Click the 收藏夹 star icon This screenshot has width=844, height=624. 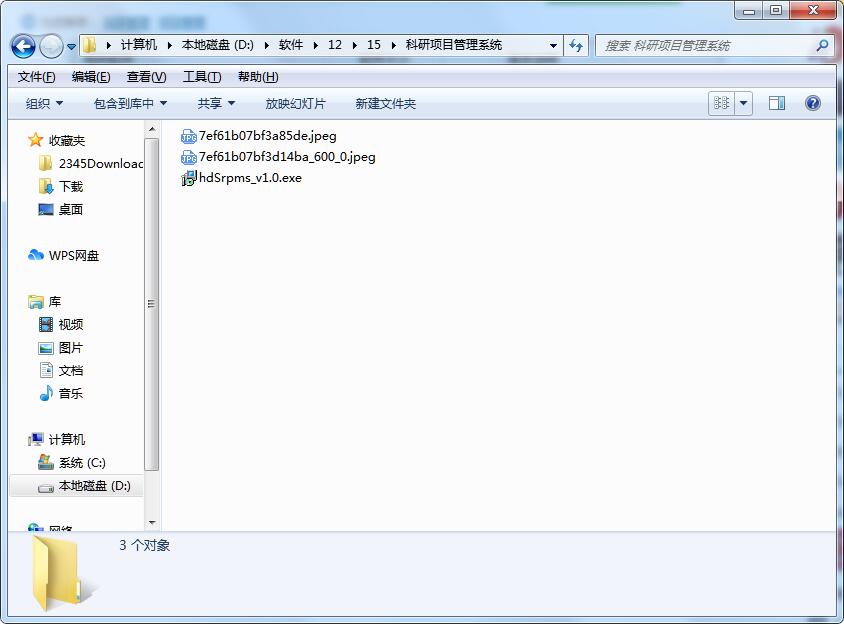[x=36, y=140]
